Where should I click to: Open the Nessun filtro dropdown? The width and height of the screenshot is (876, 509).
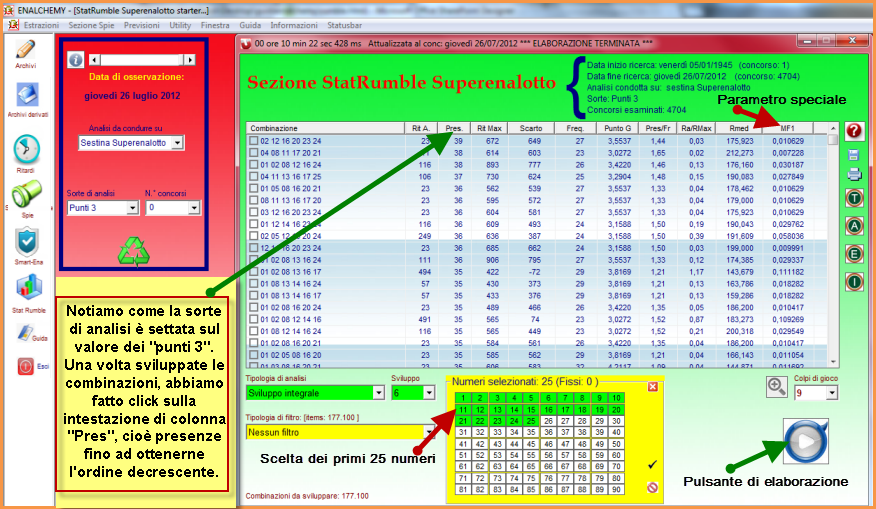click(429, 432)
